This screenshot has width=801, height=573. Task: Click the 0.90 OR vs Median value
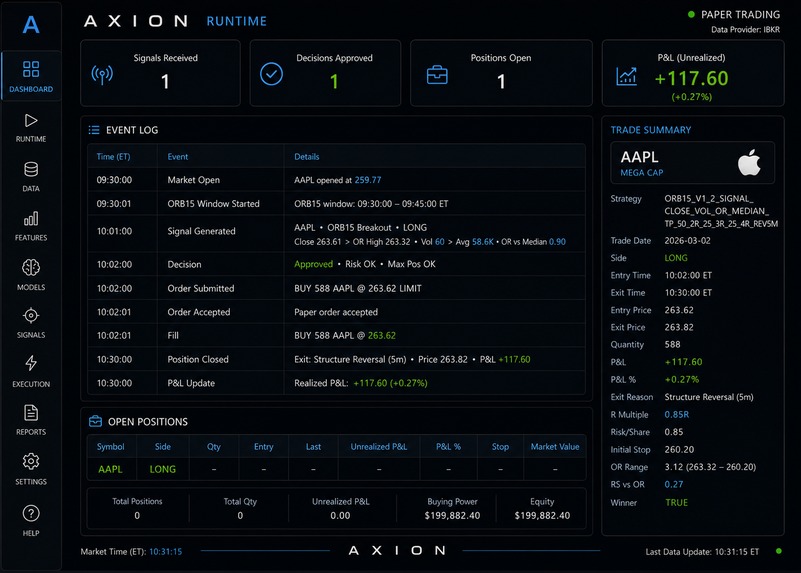[557, 242]
